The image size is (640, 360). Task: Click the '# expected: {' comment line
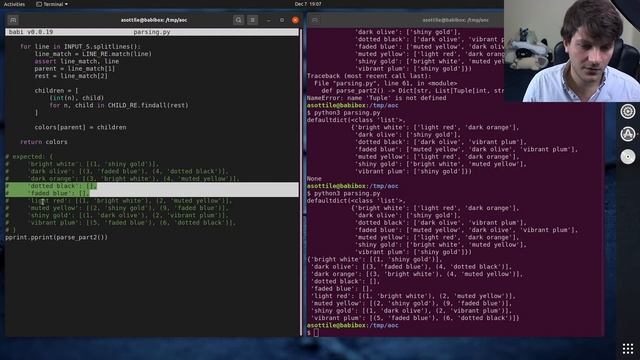[29, 157]
